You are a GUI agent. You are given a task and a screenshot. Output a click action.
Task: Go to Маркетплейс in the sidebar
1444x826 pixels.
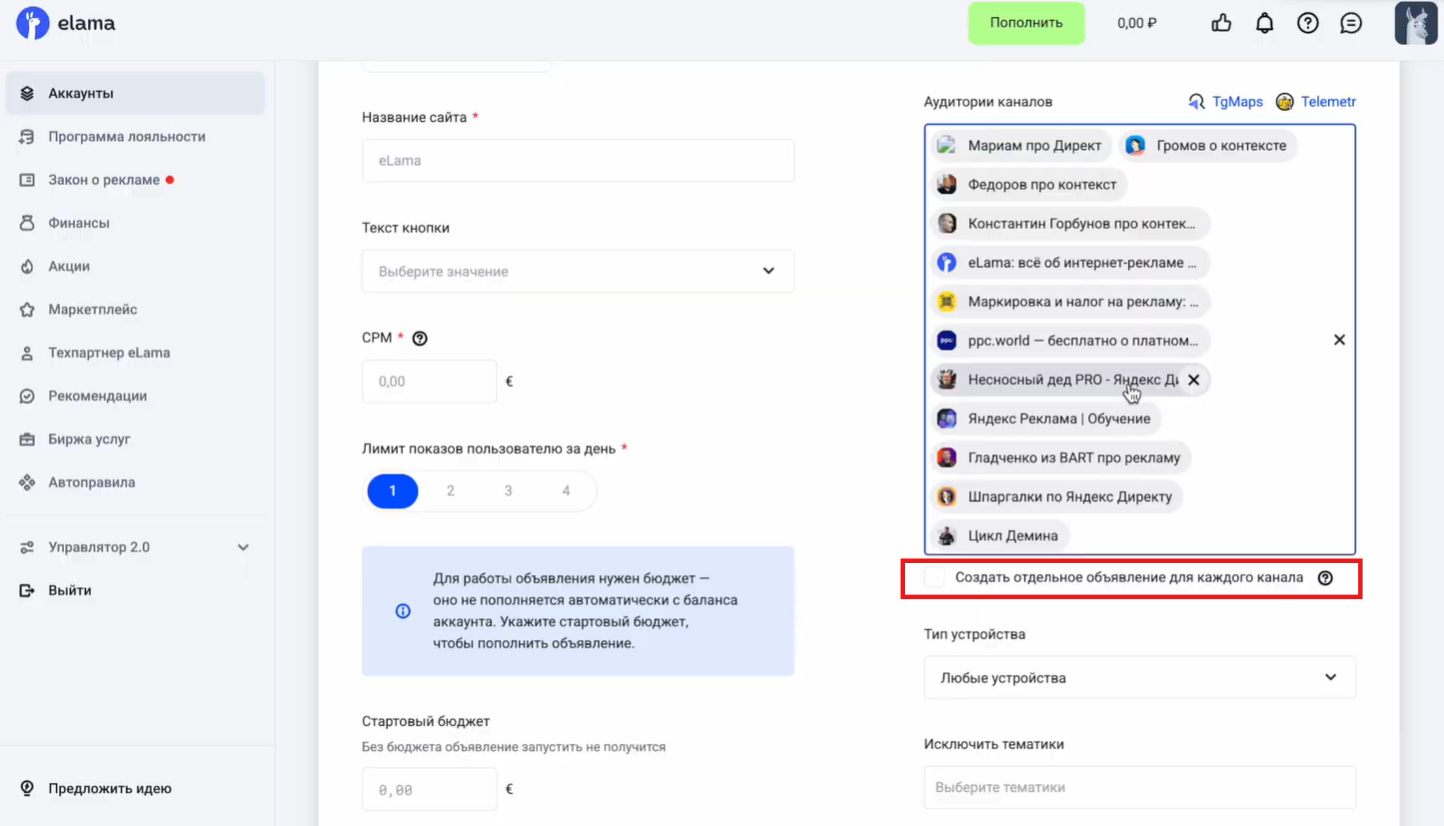tap(93, 309)
